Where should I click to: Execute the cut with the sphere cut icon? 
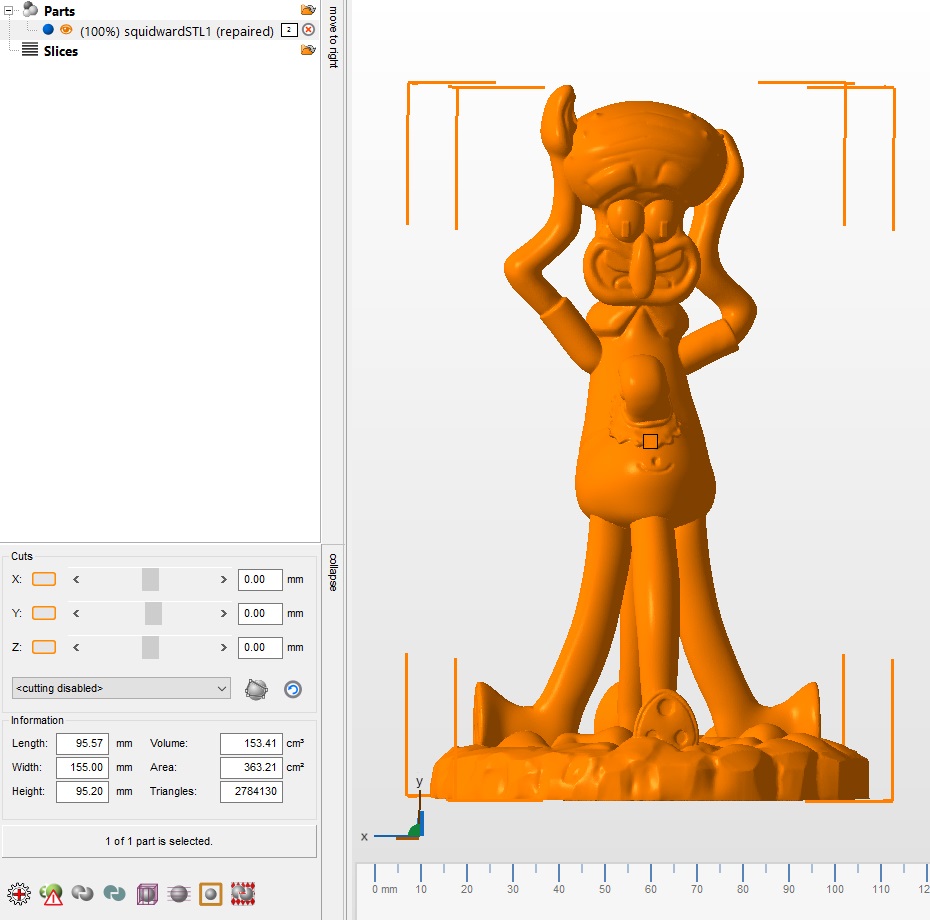click(257, 688)
